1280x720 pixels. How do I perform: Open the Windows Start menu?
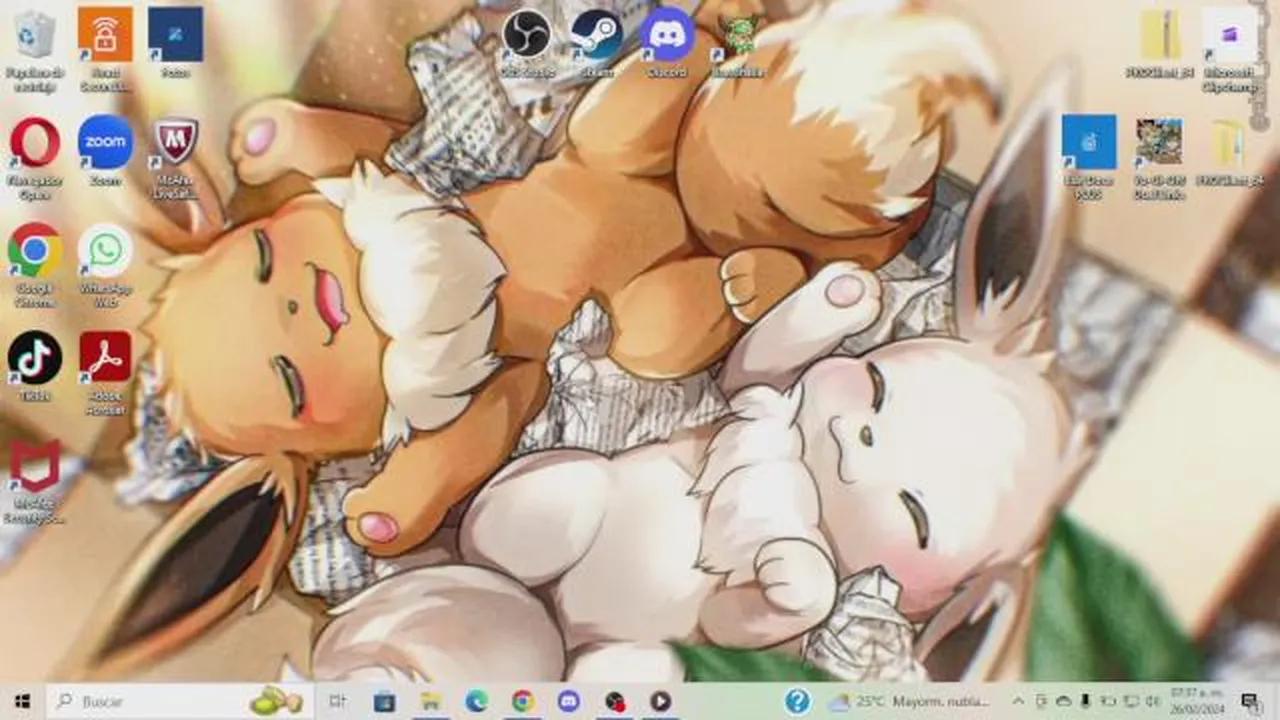[x=23, y=701]
